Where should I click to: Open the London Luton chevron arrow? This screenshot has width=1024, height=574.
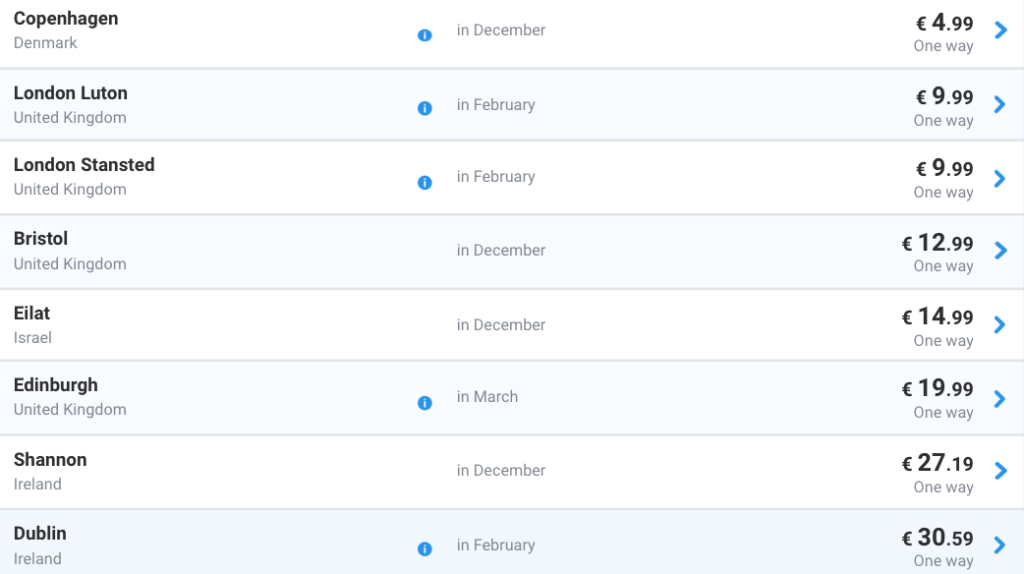1000,104
